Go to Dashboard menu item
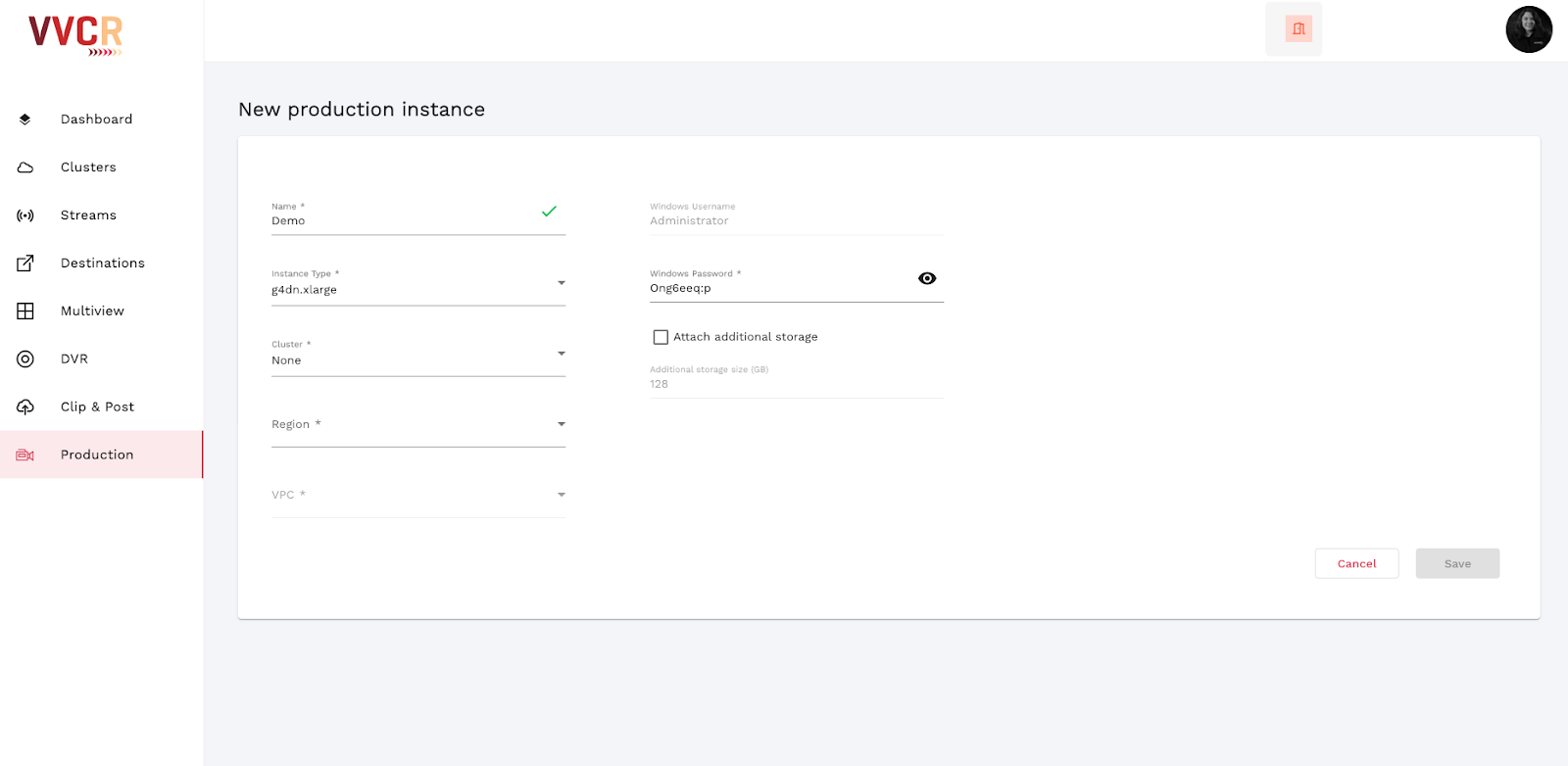This screenshot has height=766, width=1568. click(102, 120)
